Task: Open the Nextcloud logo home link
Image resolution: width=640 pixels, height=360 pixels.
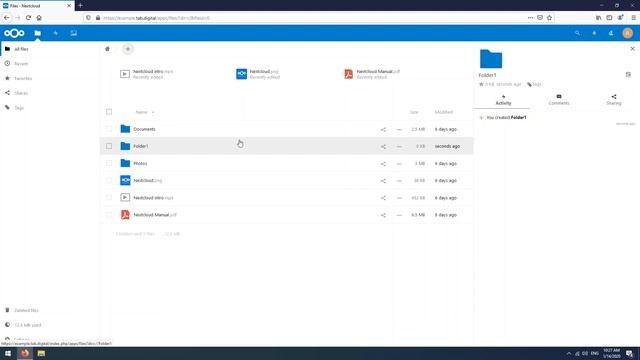Action: (x=14, y=33)
